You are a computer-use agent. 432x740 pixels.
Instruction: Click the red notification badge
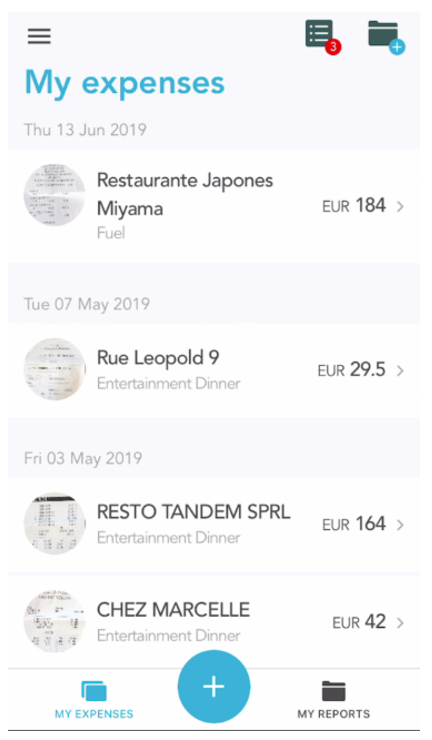333,46
